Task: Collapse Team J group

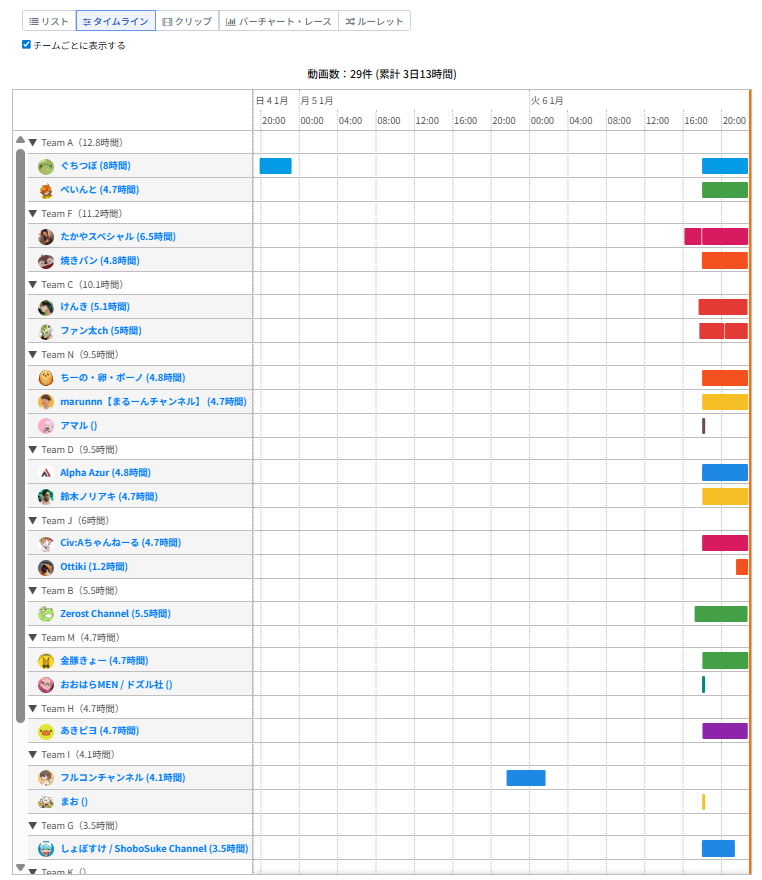Action: tap(33, 521)
